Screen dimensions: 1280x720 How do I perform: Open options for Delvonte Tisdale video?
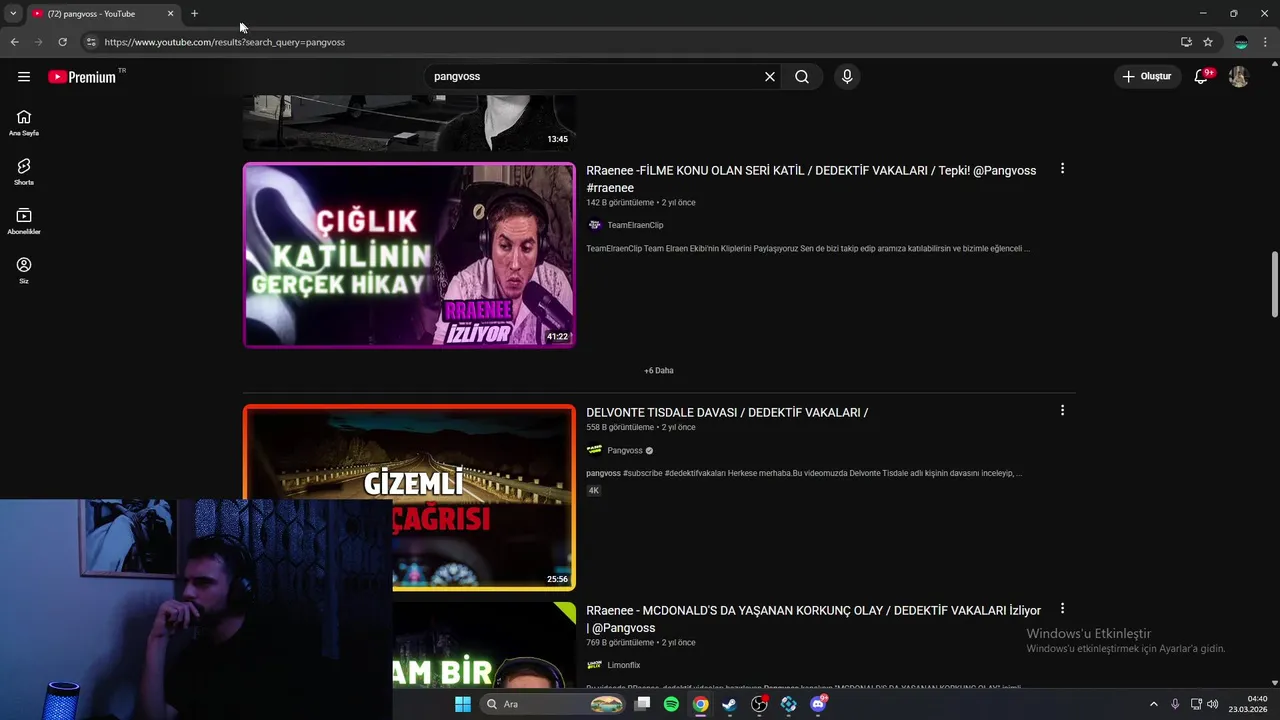click(1062, 411)
